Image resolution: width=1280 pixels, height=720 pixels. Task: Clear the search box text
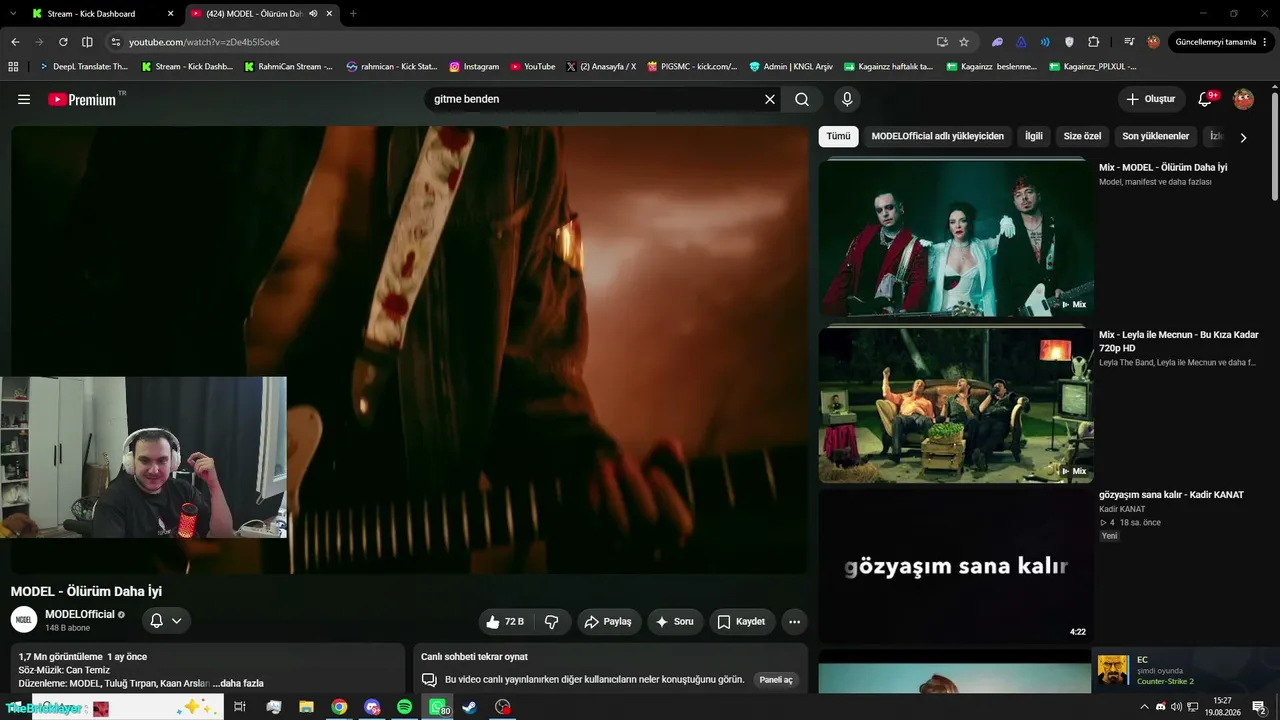click(x=770, y=99)
